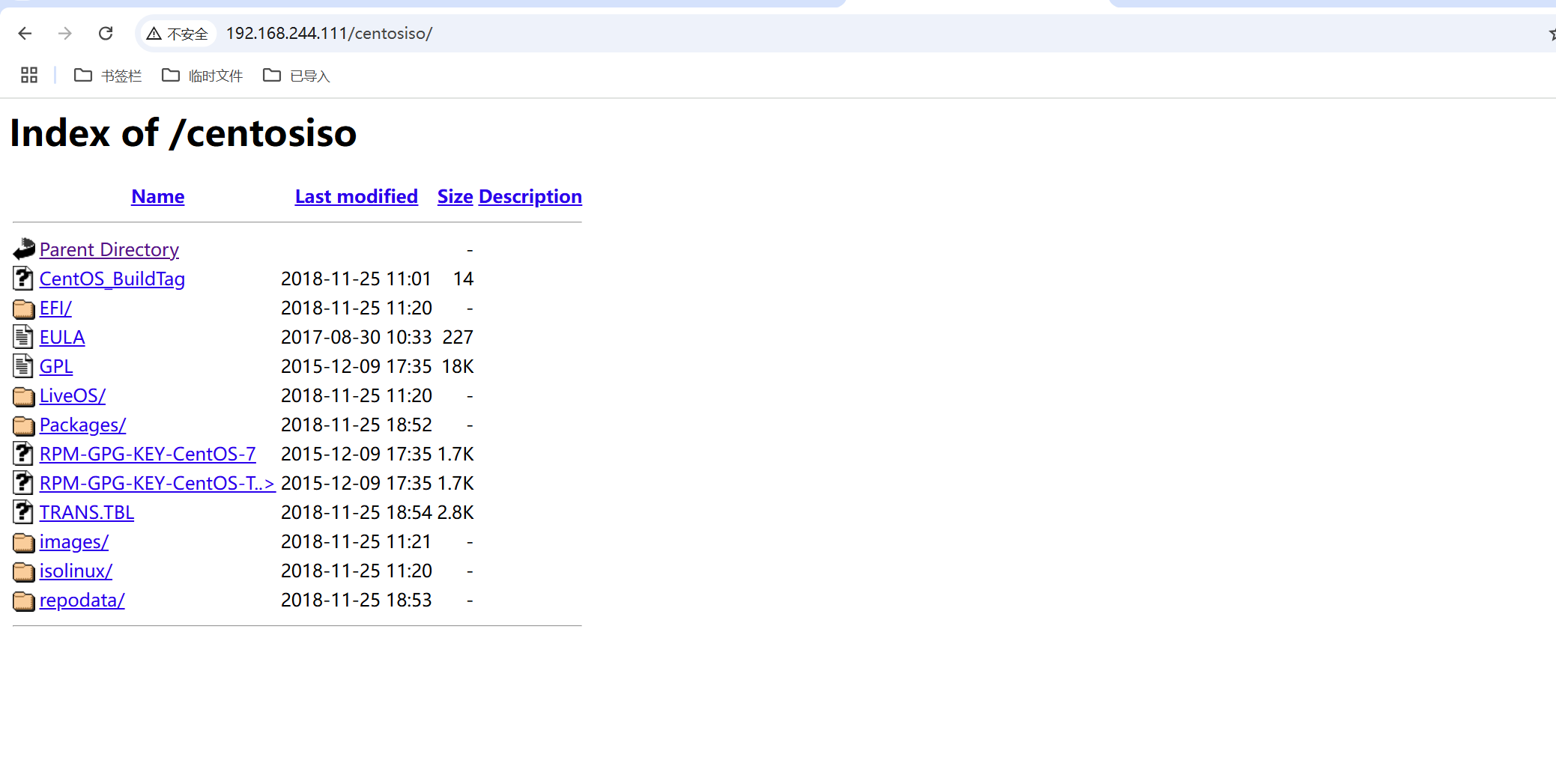Click the text-file icon beside EULA
Screen dimensions: 1556x784
tap(24, 336)
